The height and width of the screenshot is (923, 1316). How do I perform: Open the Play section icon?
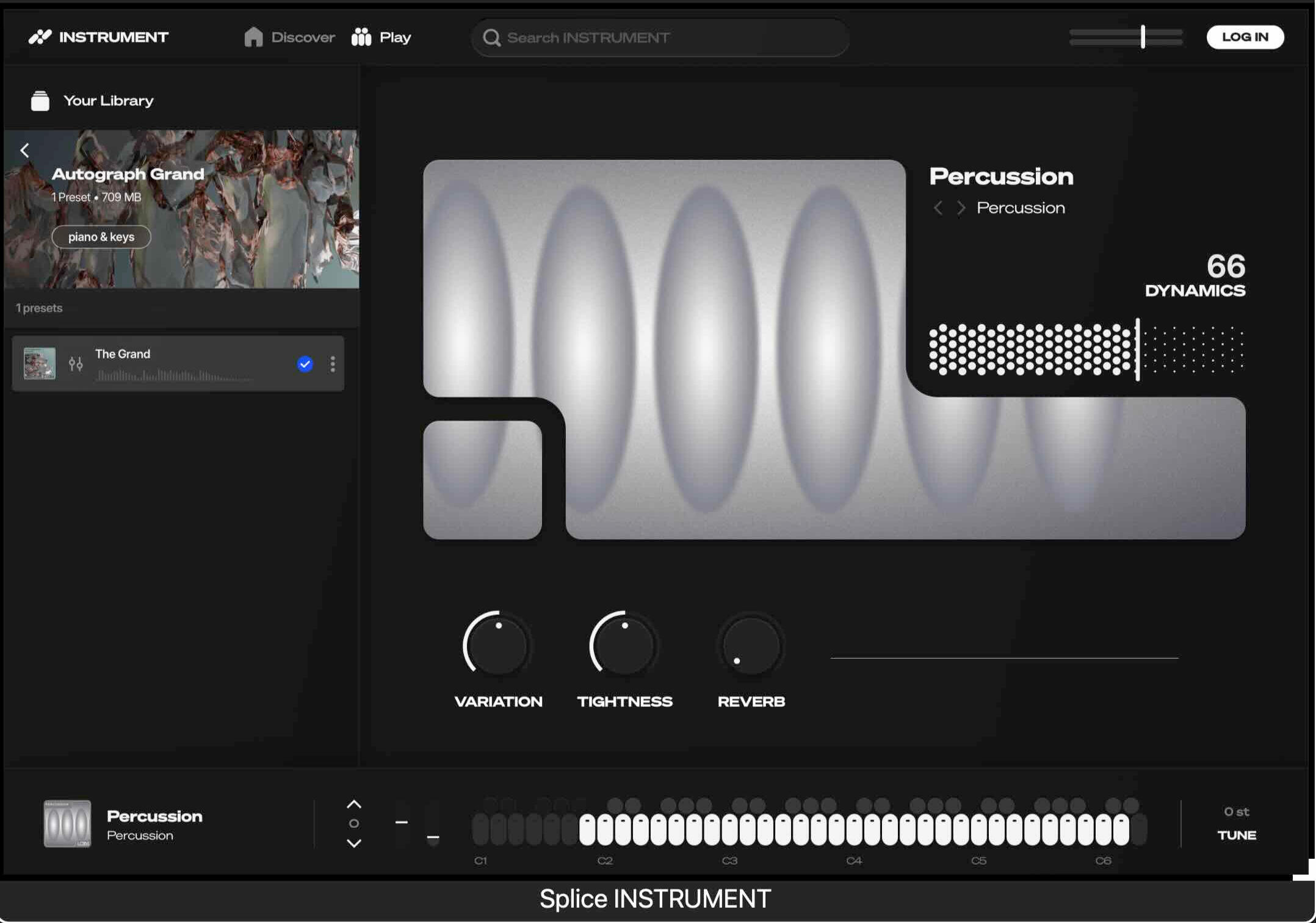[x=361, y=37]
